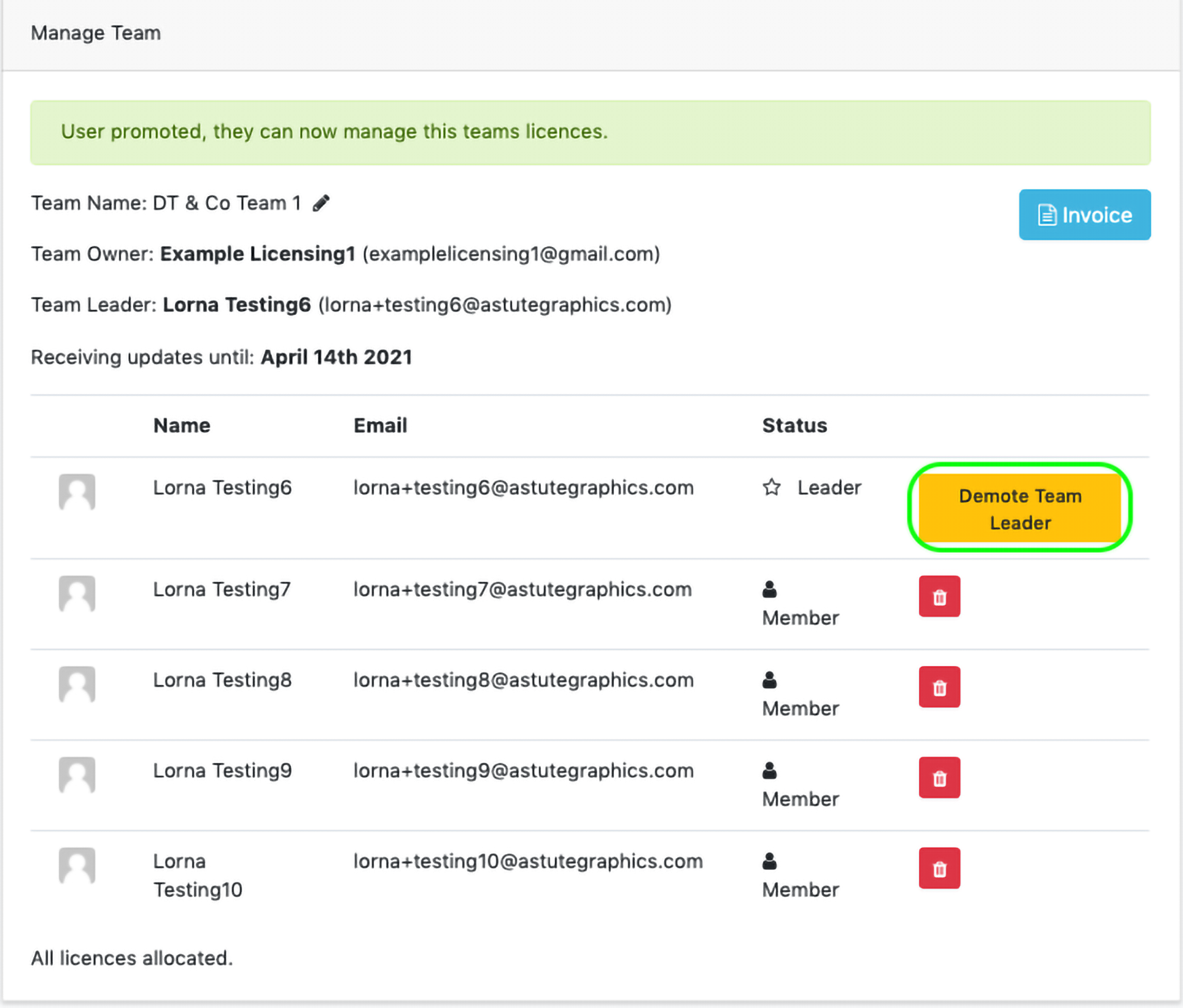
Task: Click the Email column header
Action: [380, 425]
